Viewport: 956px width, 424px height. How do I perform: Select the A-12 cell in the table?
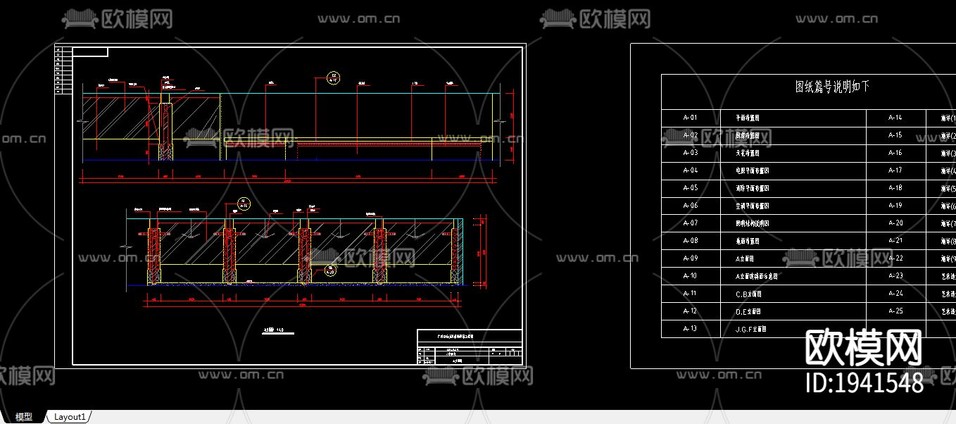[691, 311]
